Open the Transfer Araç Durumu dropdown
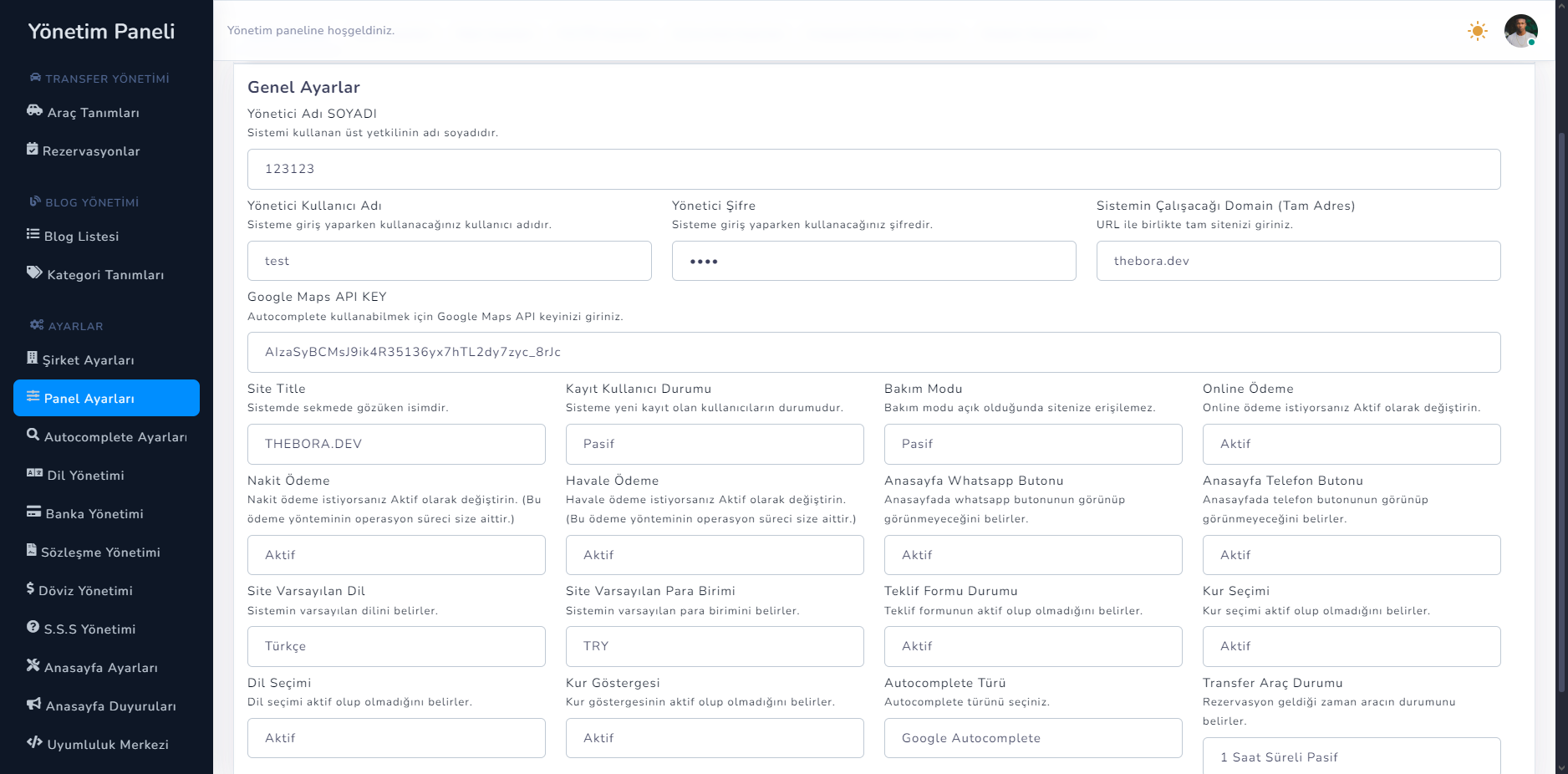The image size is (1568, 774). (1352, 756)
